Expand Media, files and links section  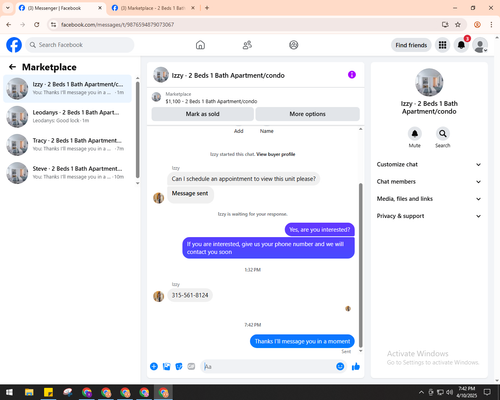click(x=429, y=199)
